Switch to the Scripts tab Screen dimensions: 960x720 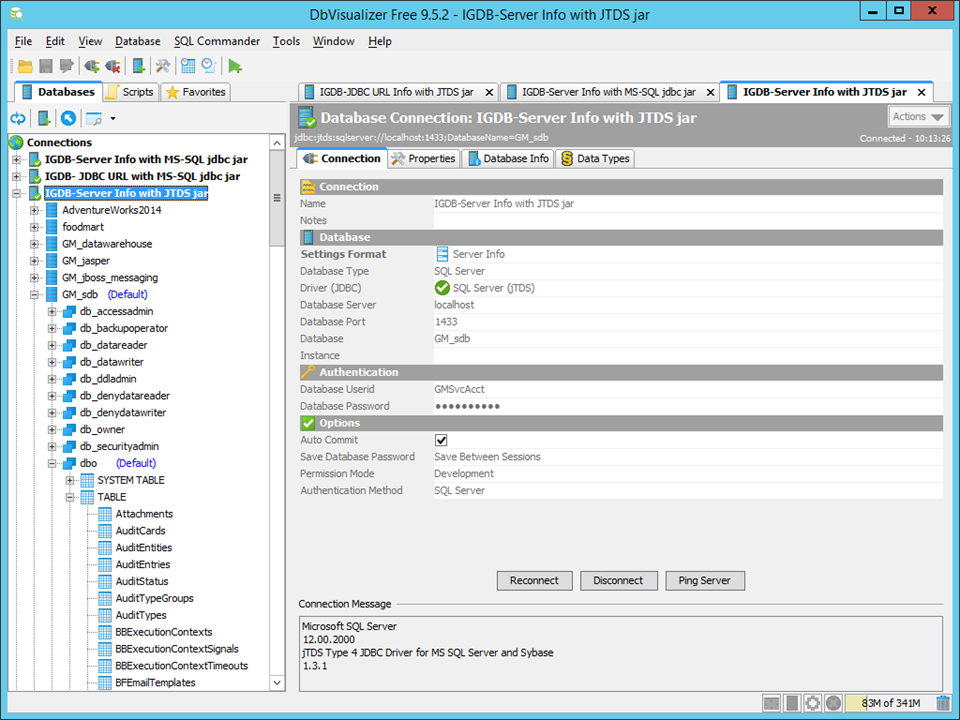point(131,92)
